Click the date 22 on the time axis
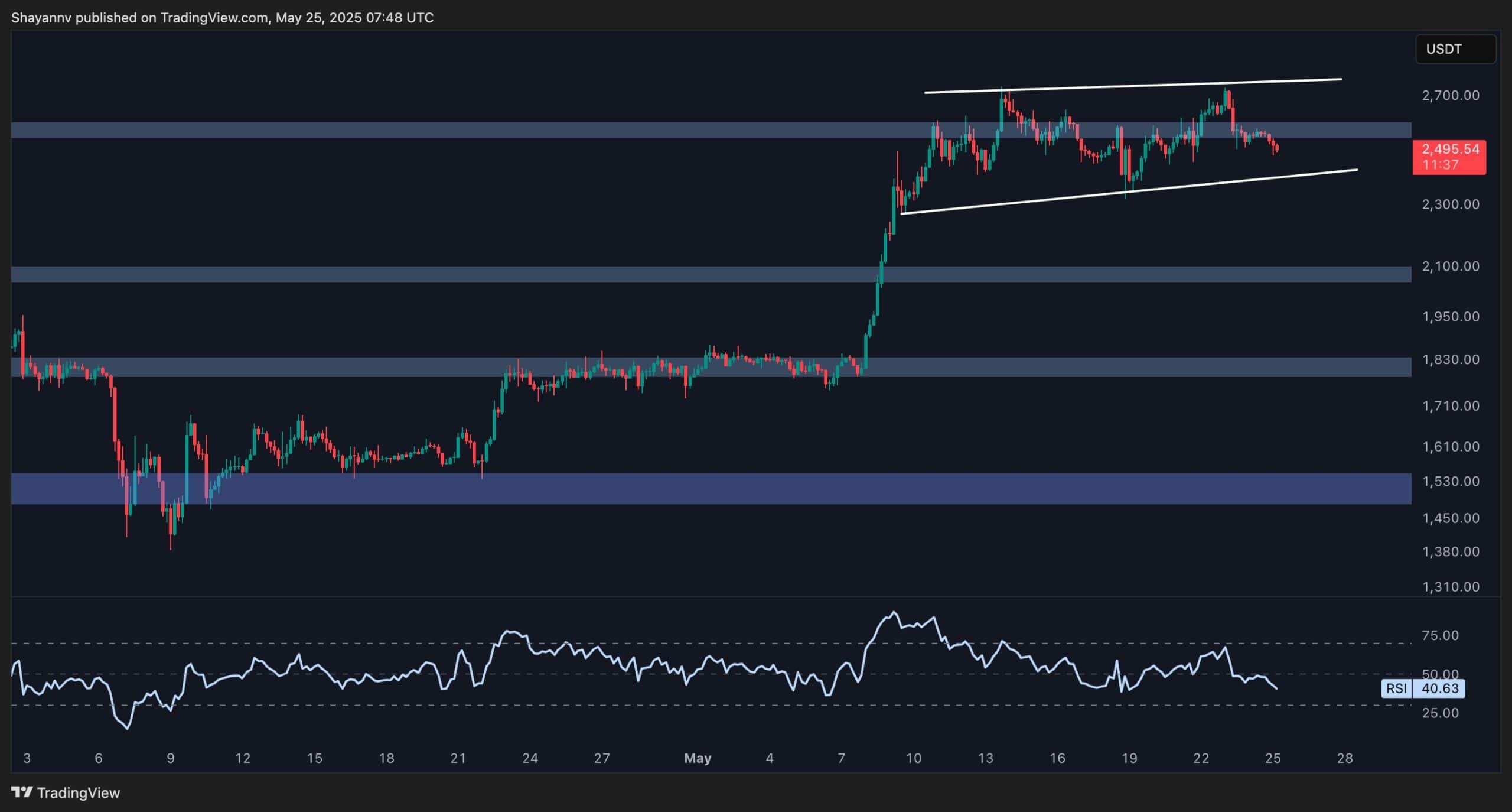The image size is (1512, 812). coord(1201,758)
